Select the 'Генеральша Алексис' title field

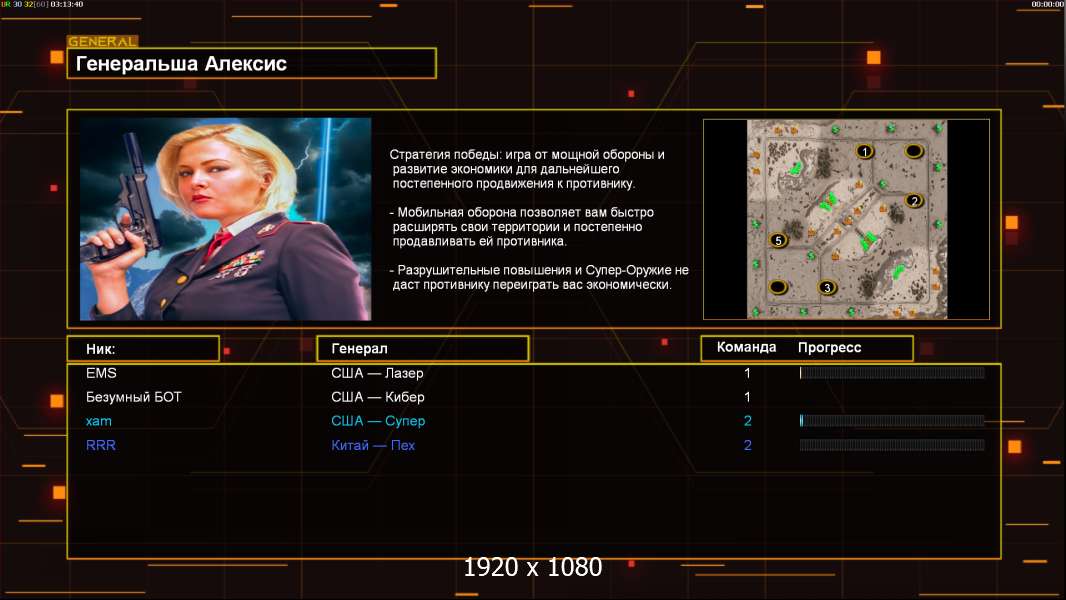[252, 63]
